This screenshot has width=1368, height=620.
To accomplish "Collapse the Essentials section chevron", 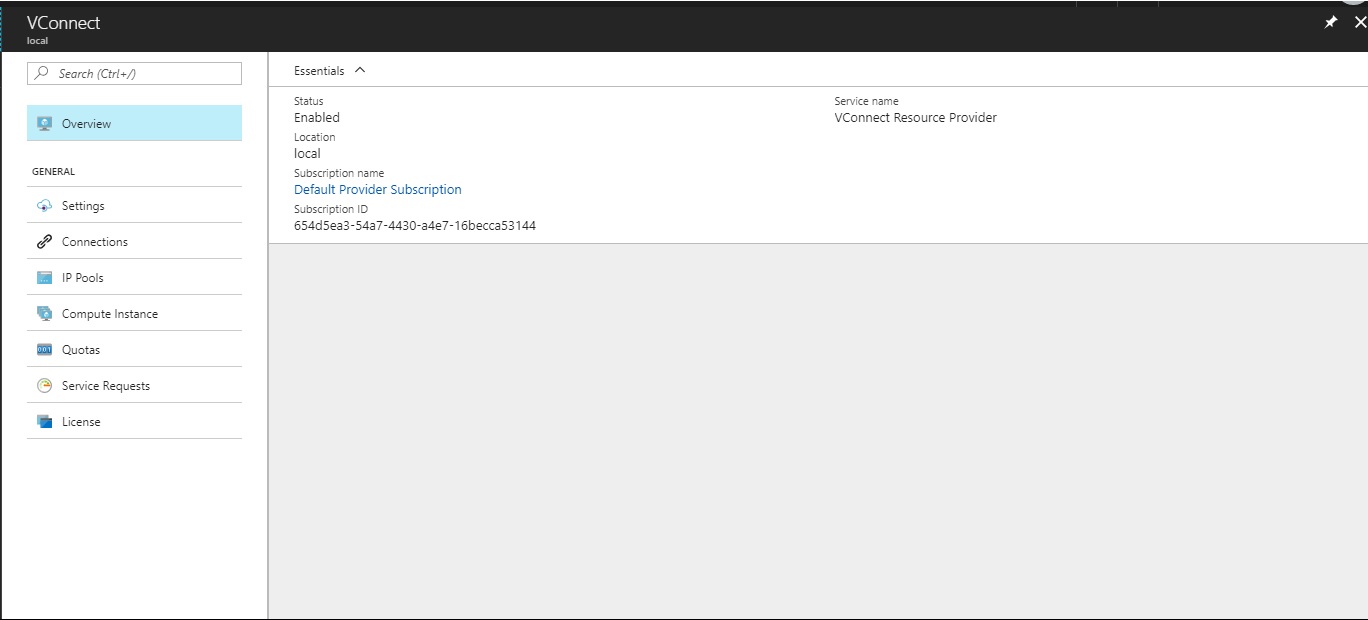I will tap(360, 70).
